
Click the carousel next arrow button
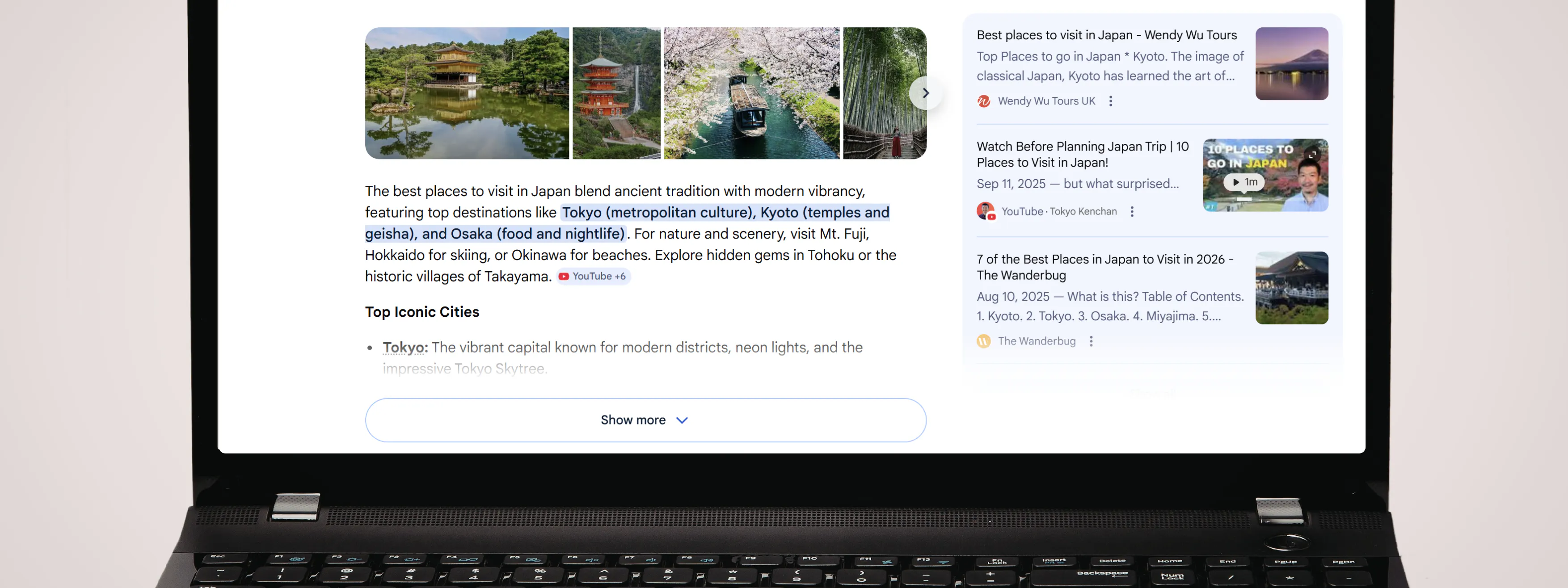click(925, 93)
